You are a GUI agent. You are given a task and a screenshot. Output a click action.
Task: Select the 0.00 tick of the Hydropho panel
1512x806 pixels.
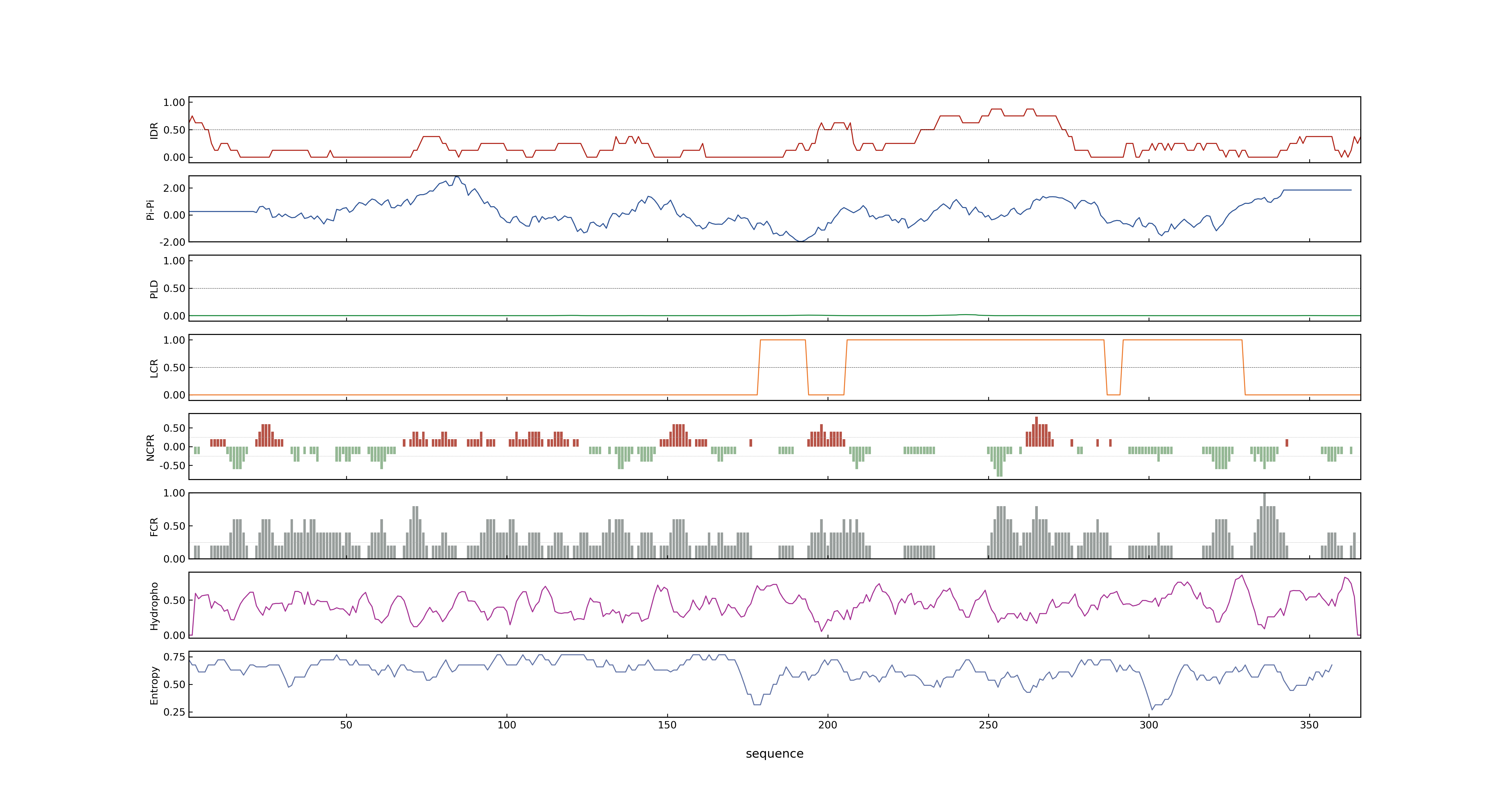[x=174, y=635]
